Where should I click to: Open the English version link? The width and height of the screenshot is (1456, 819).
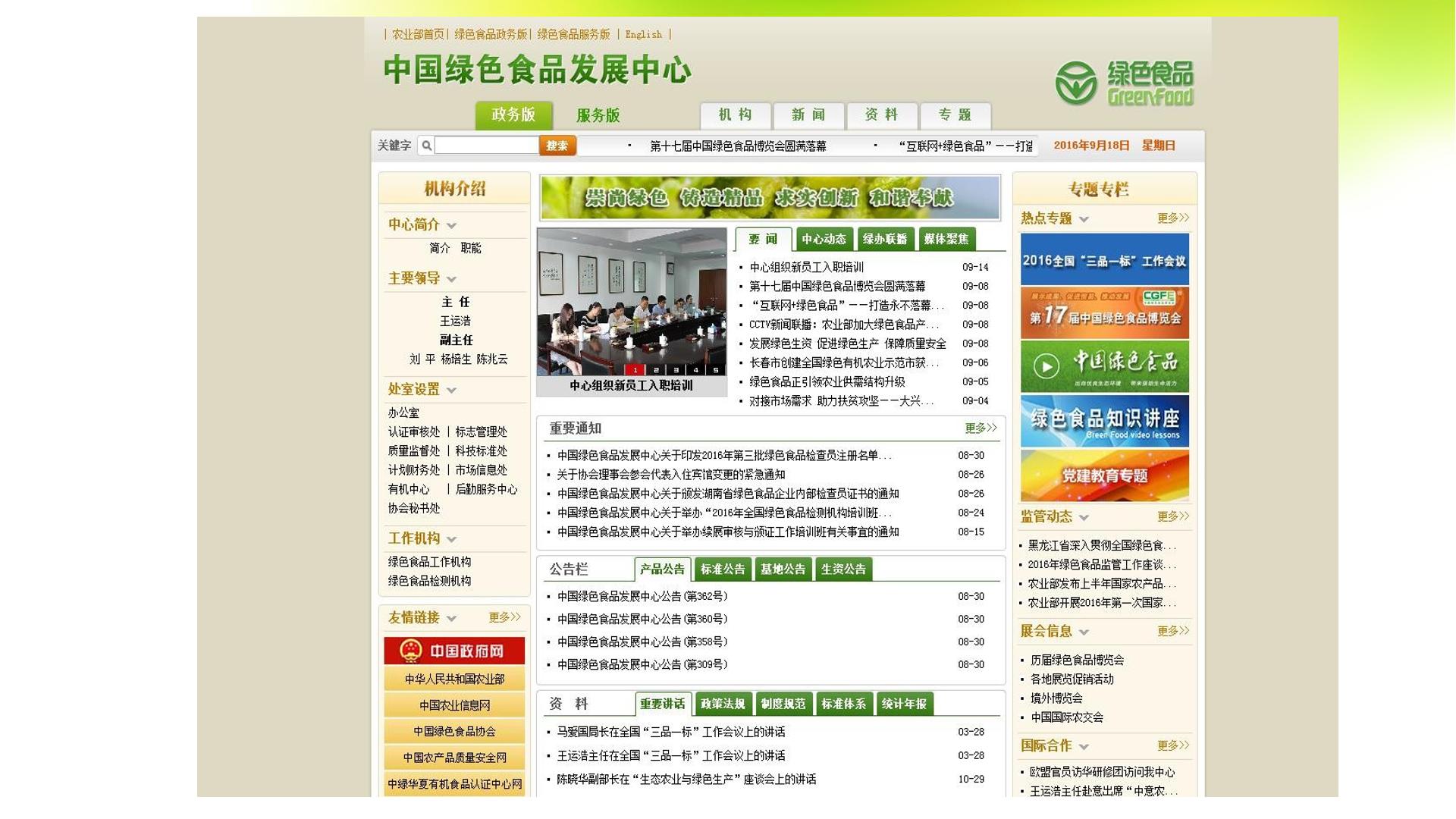point(643,34)
